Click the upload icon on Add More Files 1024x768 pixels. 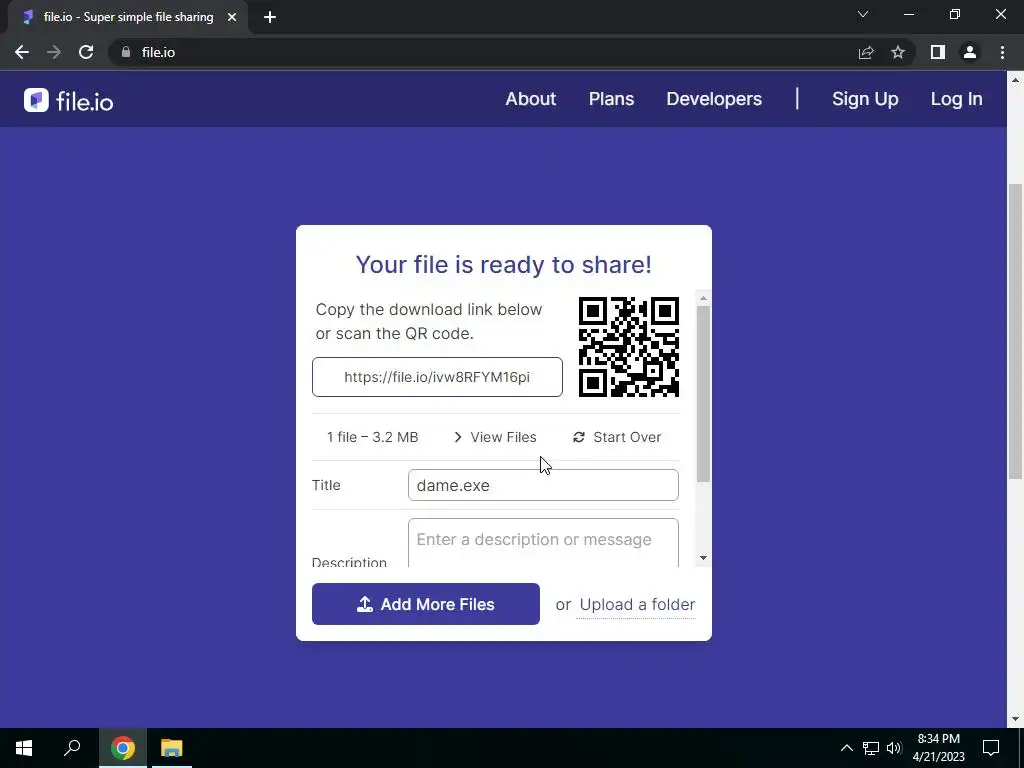coord(365,604)
